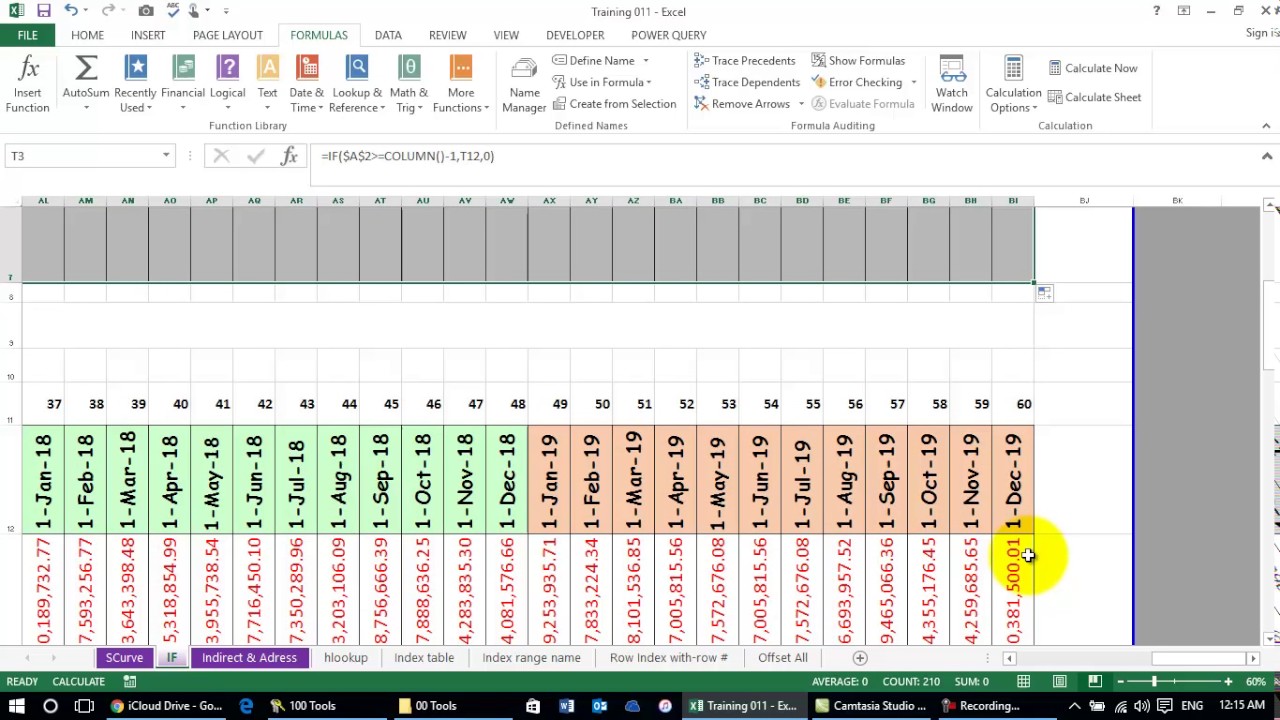Expand the Remove Arrows dropdown arrow
This screenshot has height=720, width=1280.
tap(801, 104)
